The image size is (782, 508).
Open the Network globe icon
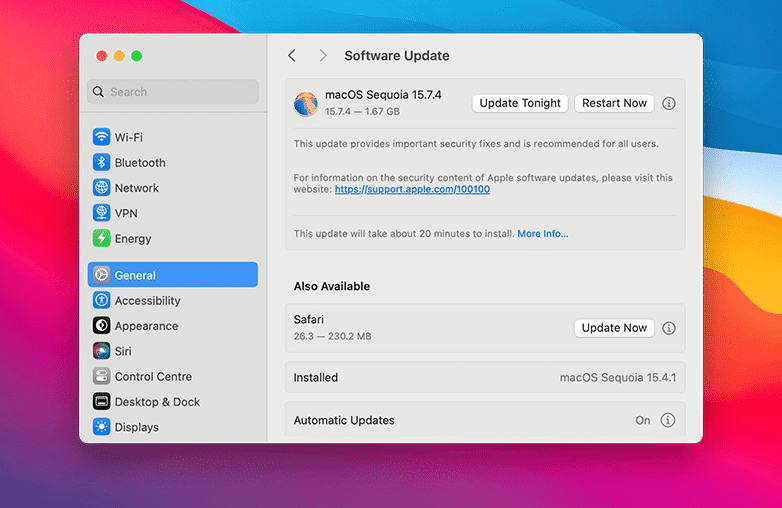(101, 188)
